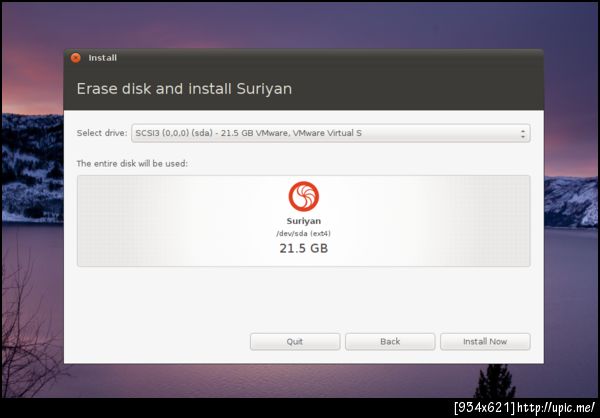Viewport: 600px width, 418px height.
Task: Click the /dev/sda (ext4) device text
Action: click(303, 233)
